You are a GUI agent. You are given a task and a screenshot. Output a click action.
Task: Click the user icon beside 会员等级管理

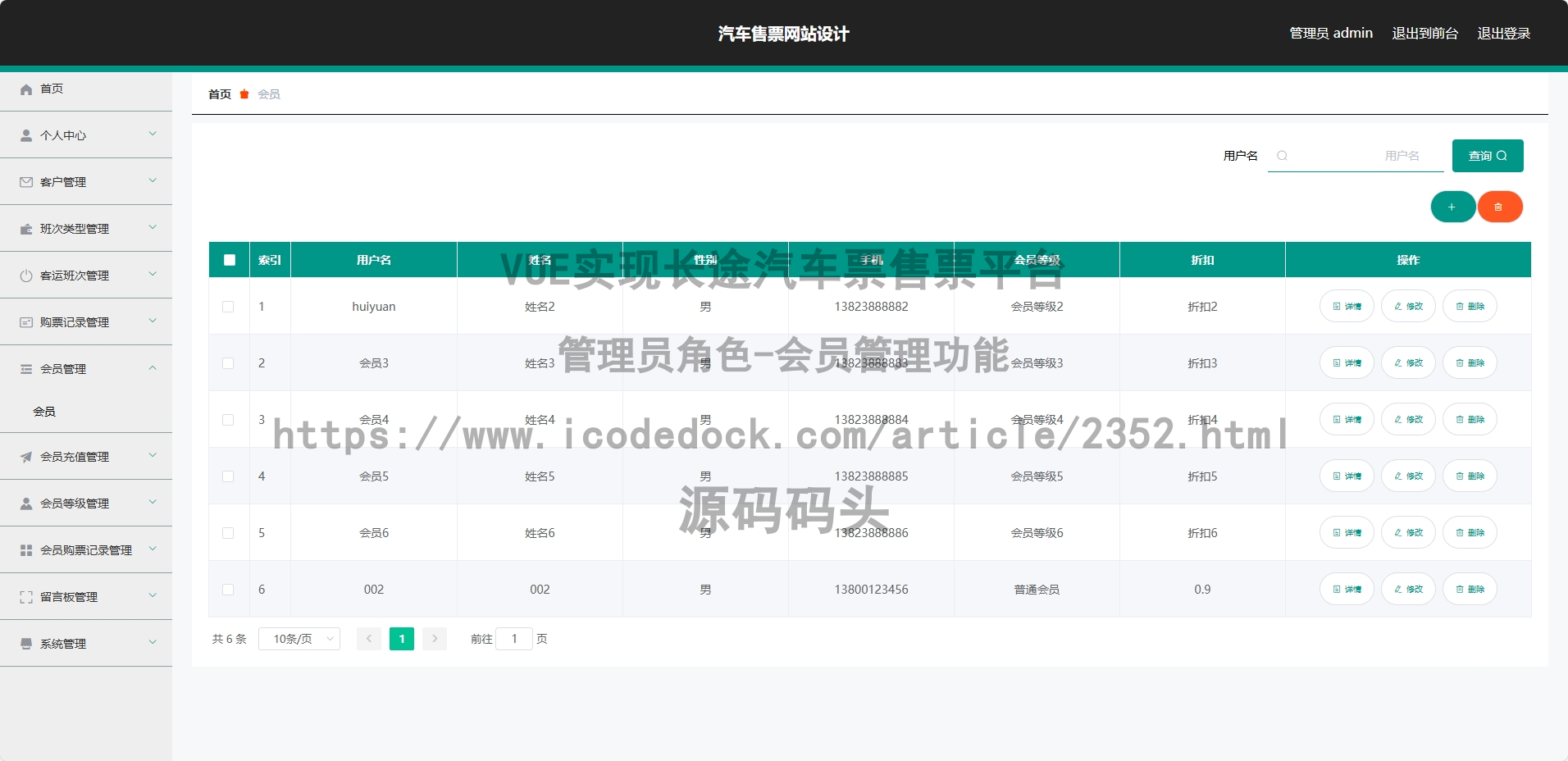26,504
